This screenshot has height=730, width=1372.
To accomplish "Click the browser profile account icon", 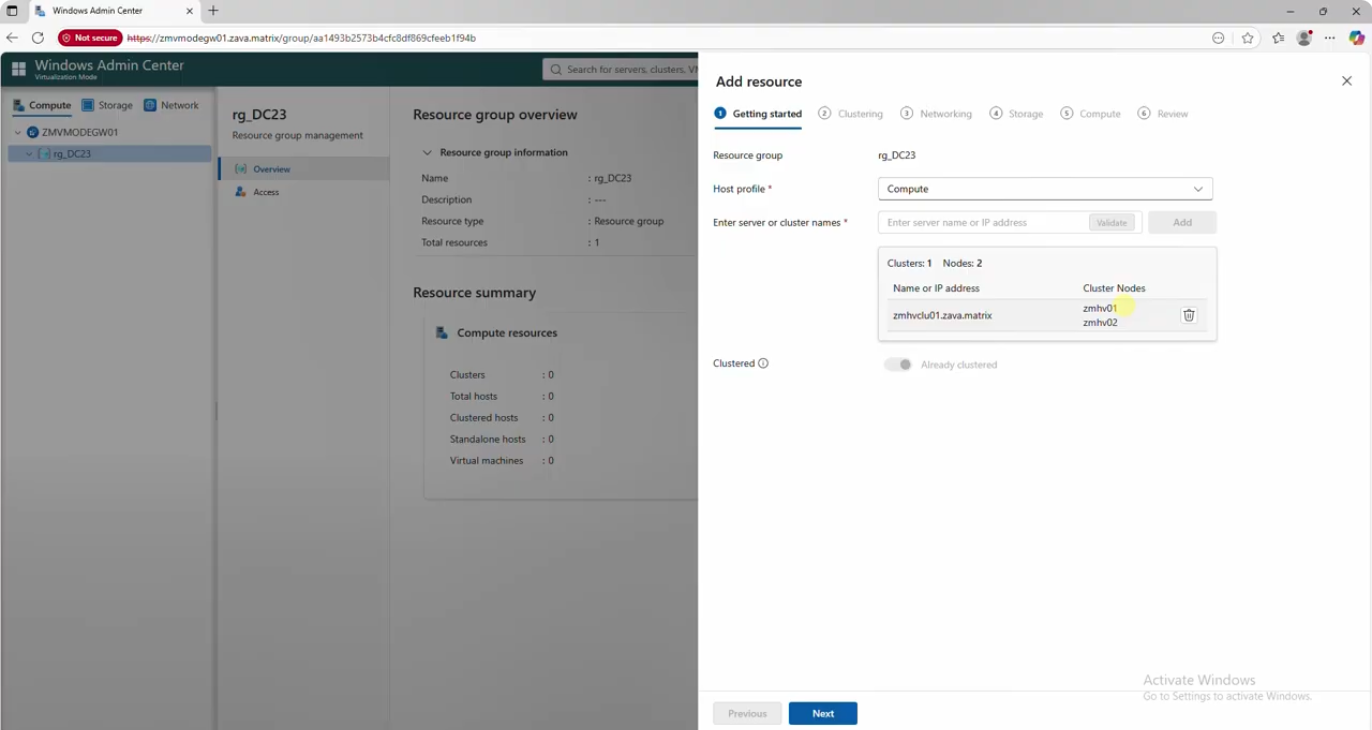I will point(1304,37).
